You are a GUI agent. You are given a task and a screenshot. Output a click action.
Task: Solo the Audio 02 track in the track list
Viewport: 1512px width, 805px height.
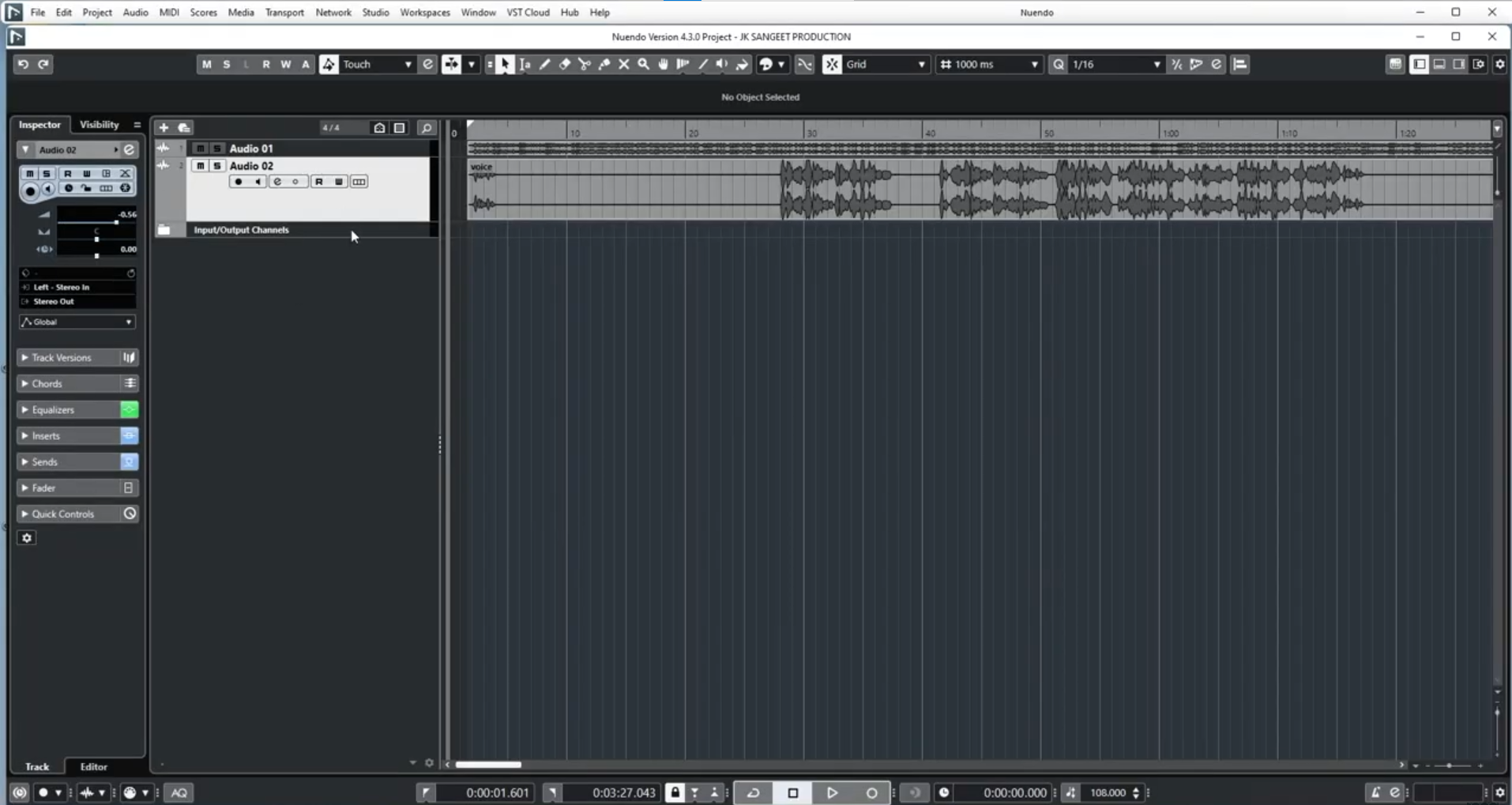click(x=216, y=166)
